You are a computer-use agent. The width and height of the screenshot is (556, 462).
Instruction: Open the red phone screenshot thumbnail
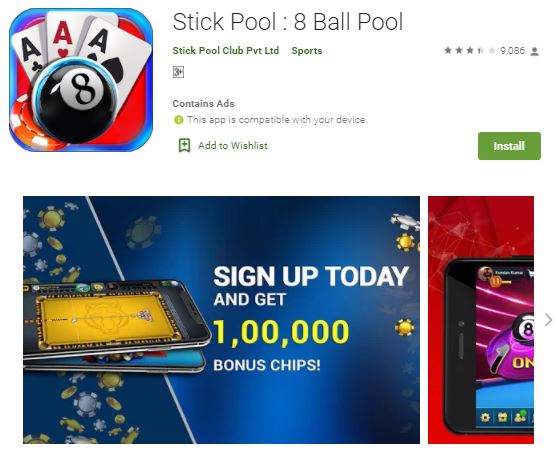click(x=481, y=320)
